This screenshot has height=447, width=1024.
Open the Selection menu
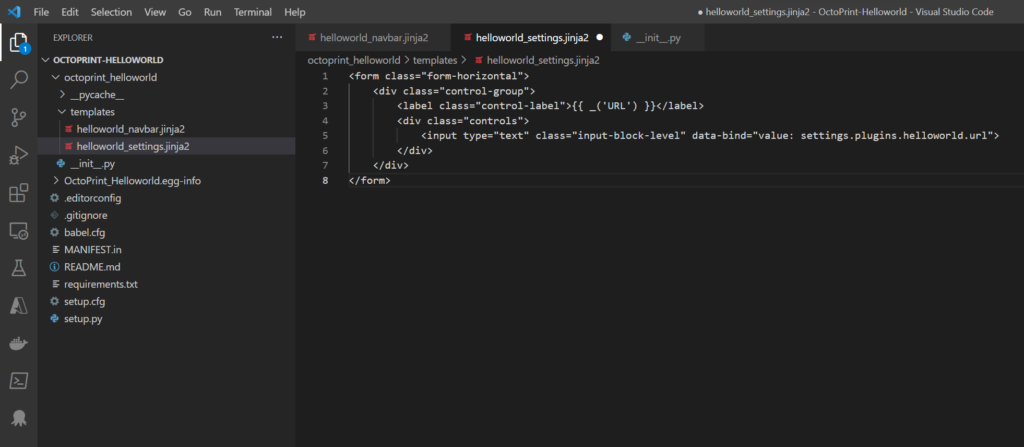tap(111, 12)
